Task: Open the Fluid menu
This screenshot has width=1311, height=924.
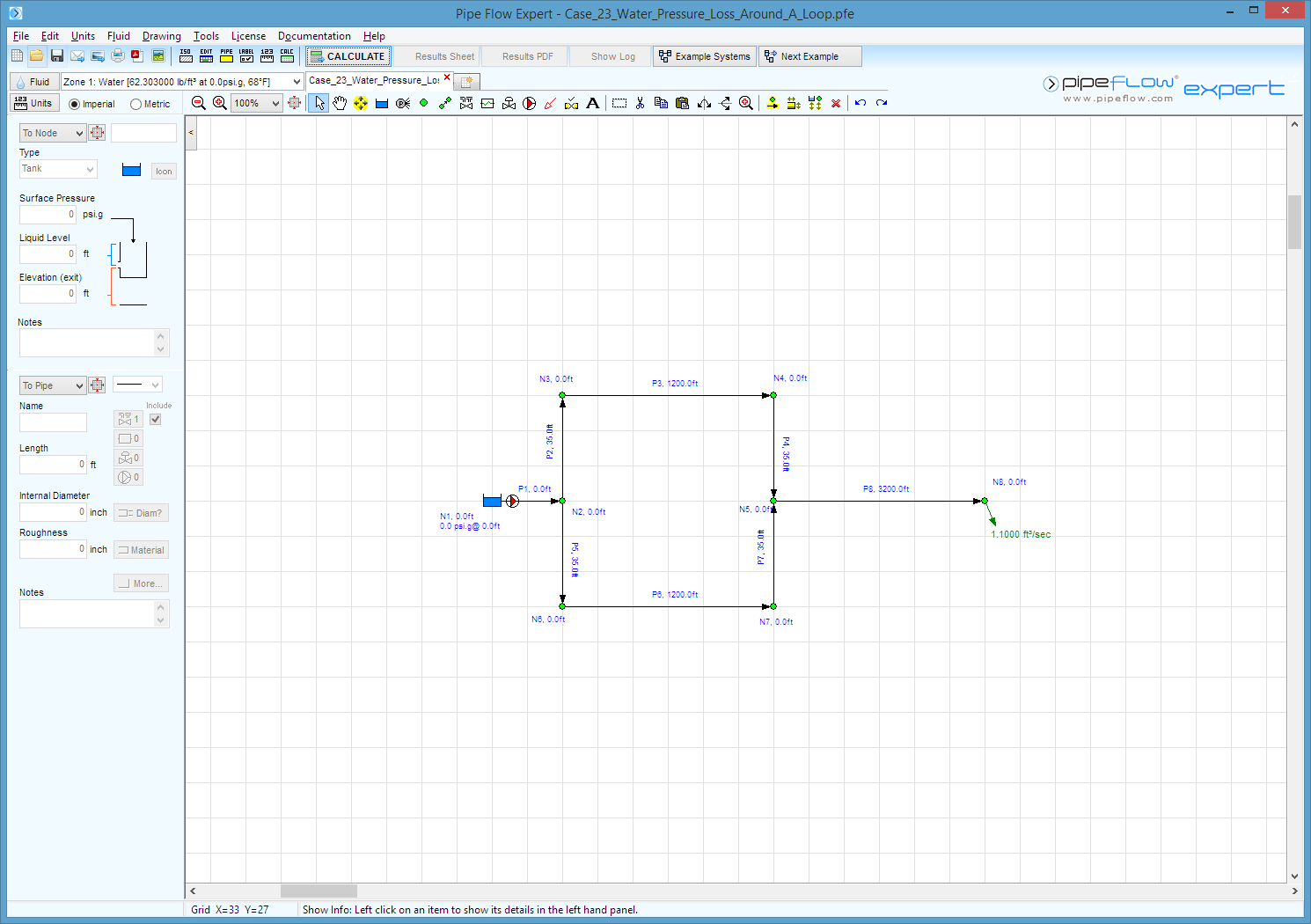Action: (119, 36)
